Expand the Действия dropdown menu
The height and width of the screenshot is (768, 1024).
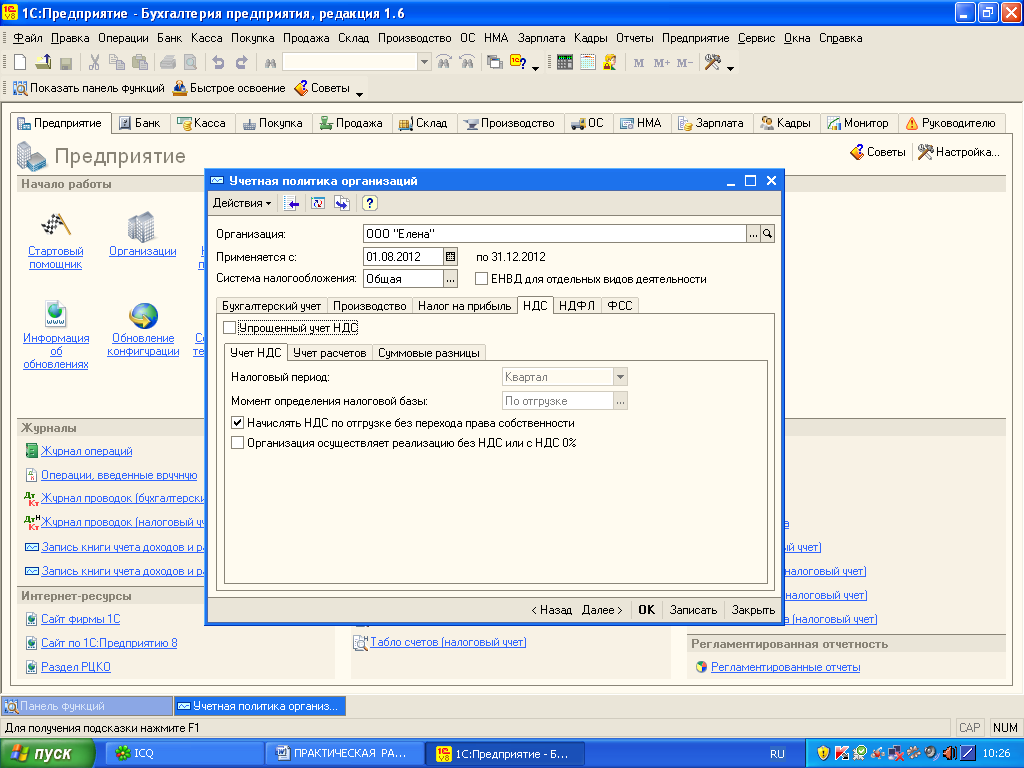coord(242,204)
